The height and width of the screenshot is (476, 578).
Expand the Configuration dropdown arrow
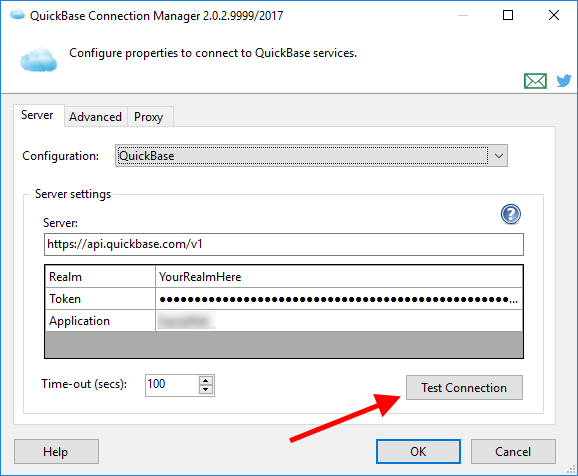pyautogui.click(x=499, y=156)
